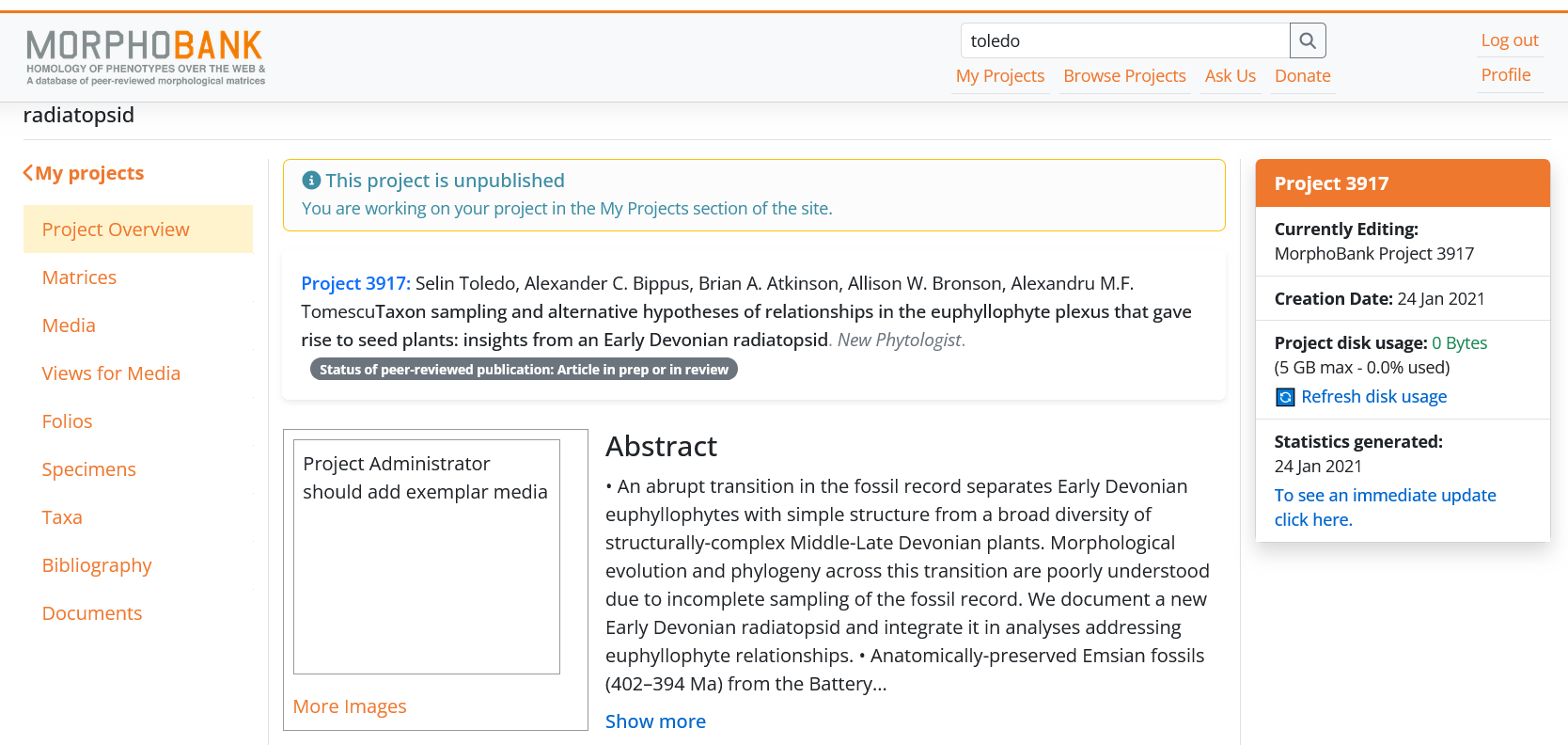1568x745 pixels.
Task: Click the exemplar media placeholder box
Action: coord(427,557)
